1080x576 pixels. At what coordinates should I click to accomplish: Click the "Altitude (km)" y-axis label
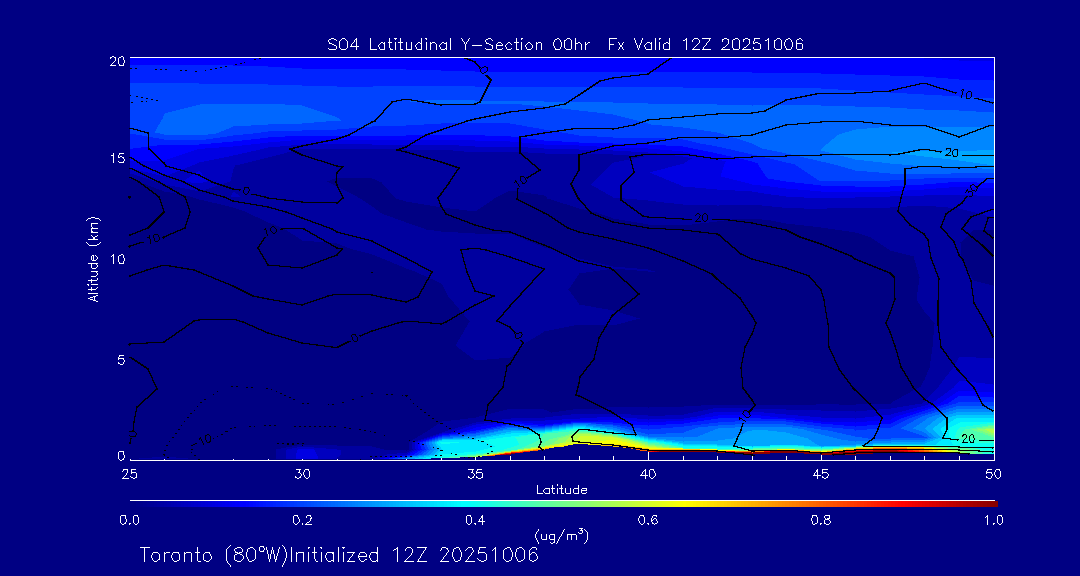point(94,258)
